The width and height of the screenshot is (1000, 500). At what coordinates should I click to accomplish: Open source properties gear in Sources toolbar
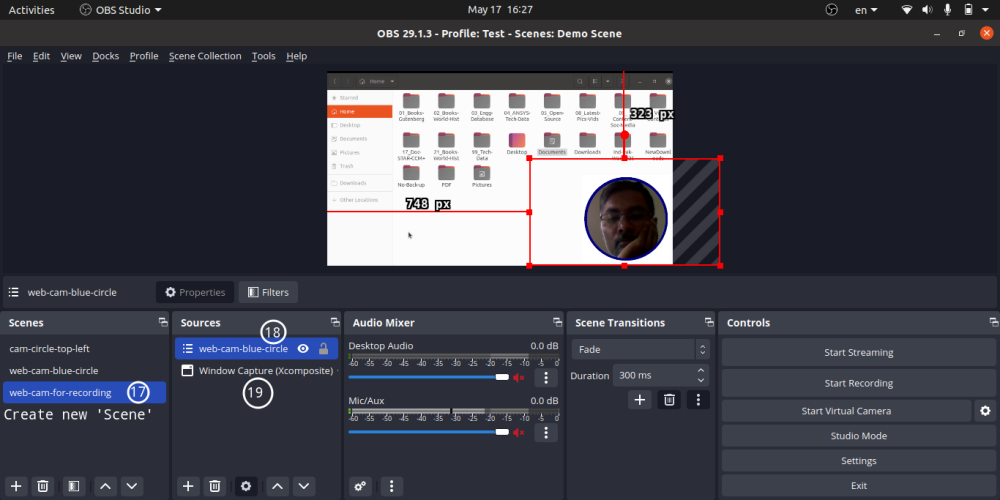pyautogui.click(x=246, y=487)
